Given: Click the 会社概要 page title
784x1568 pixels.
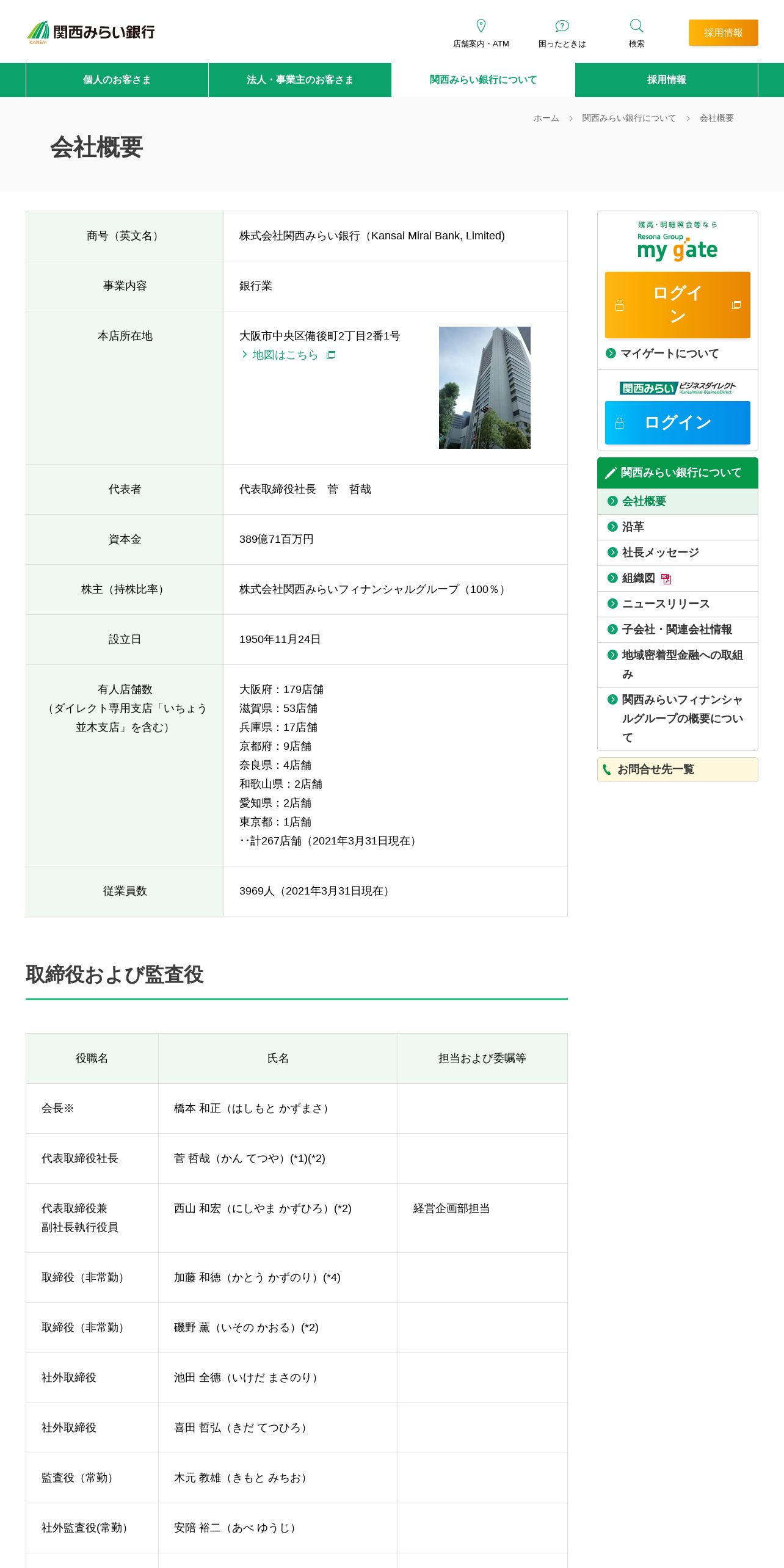Looking at the screenshot, I should pos(96,147).
